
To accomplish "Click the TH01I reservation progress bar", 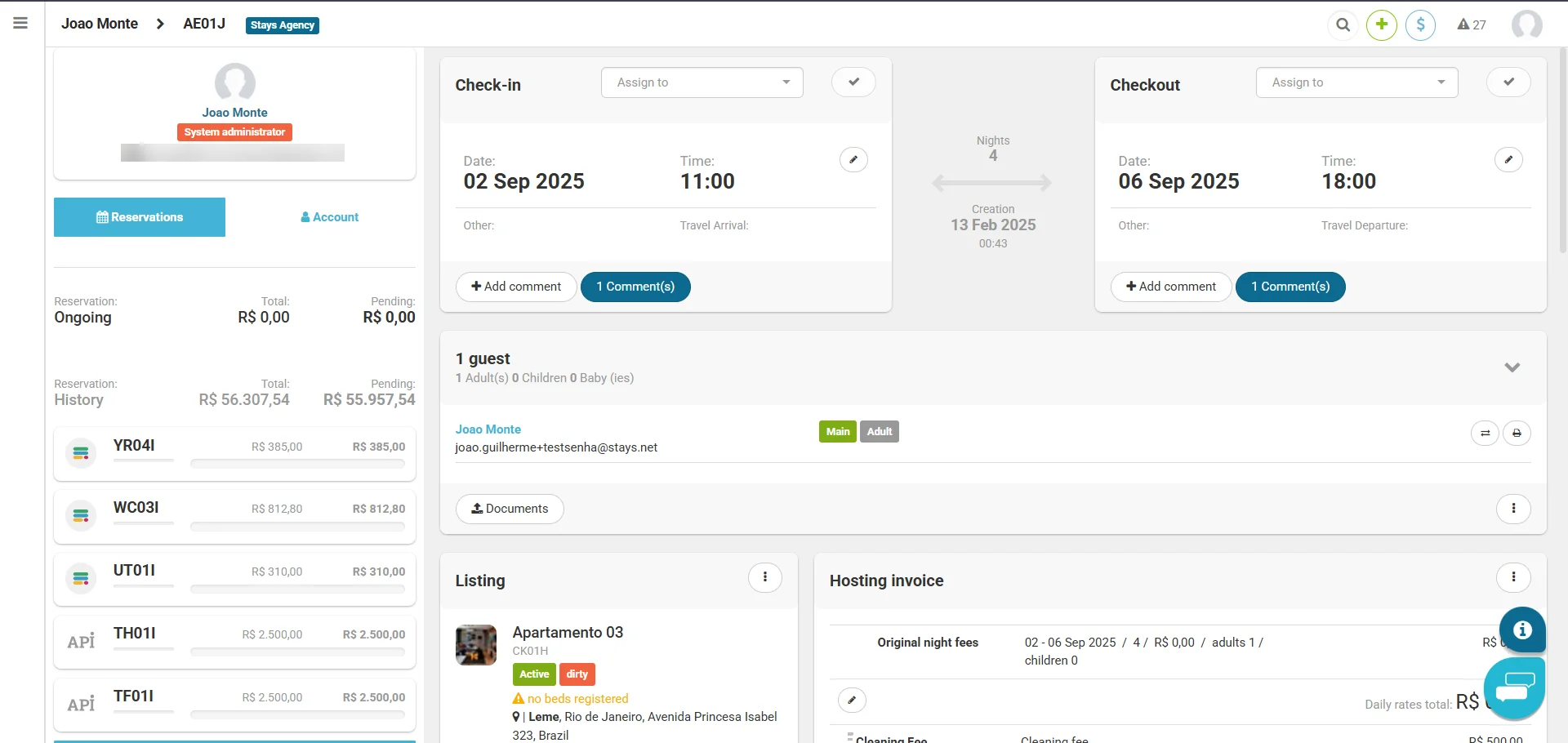I will [297, 652].
